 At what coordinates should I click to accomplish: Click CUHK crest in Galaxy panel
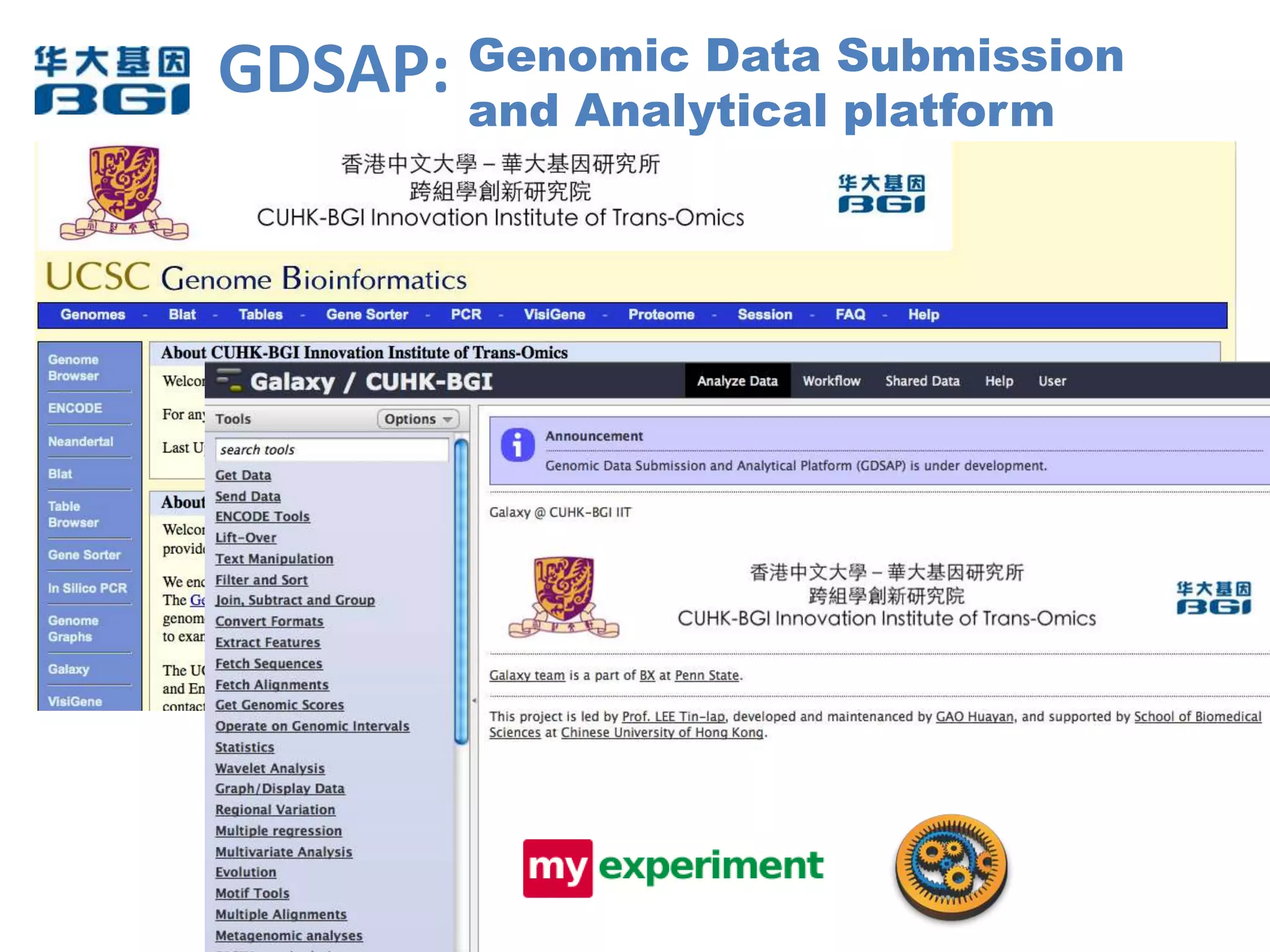click(x=564, y=596)
